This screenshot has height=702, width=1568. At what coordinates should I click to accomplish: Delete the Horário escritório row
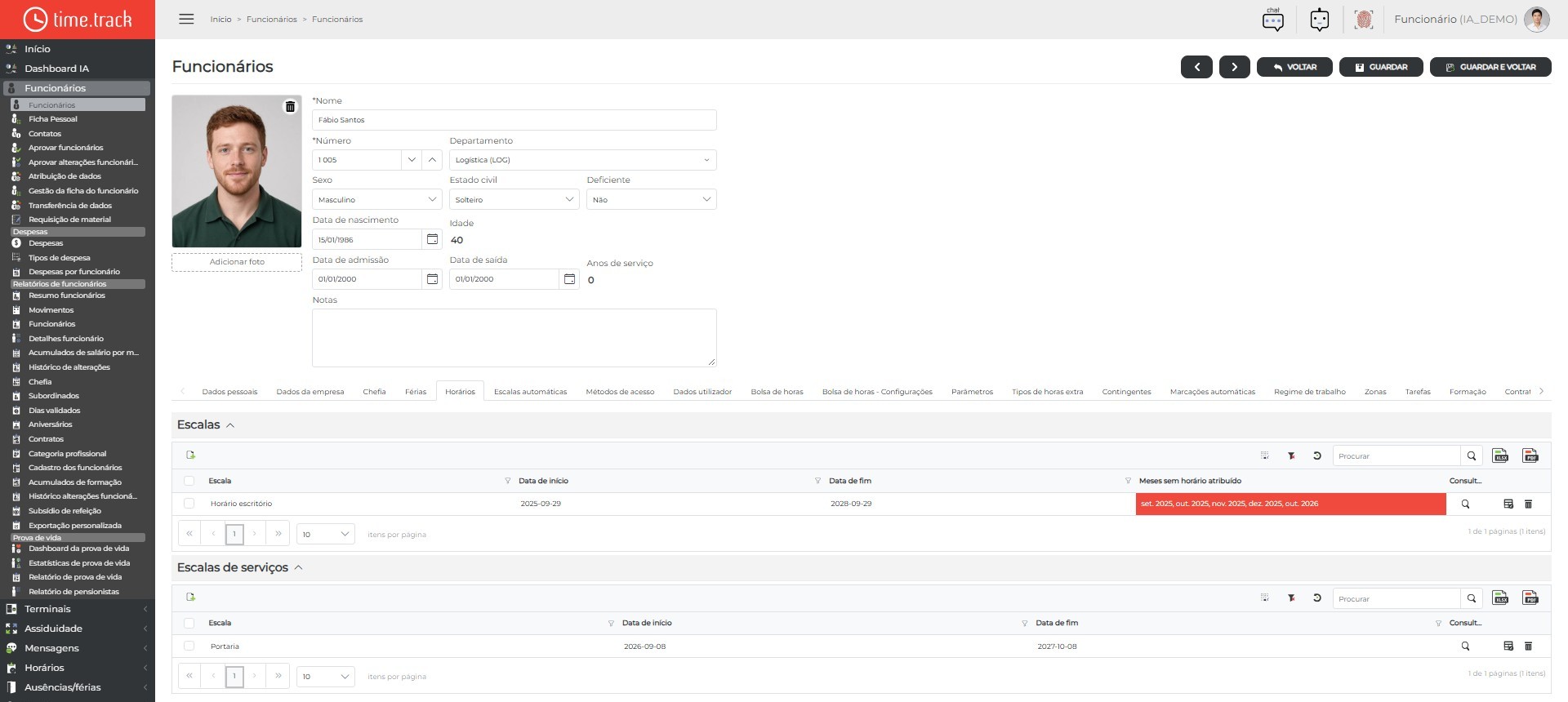tap(1528, 504)
